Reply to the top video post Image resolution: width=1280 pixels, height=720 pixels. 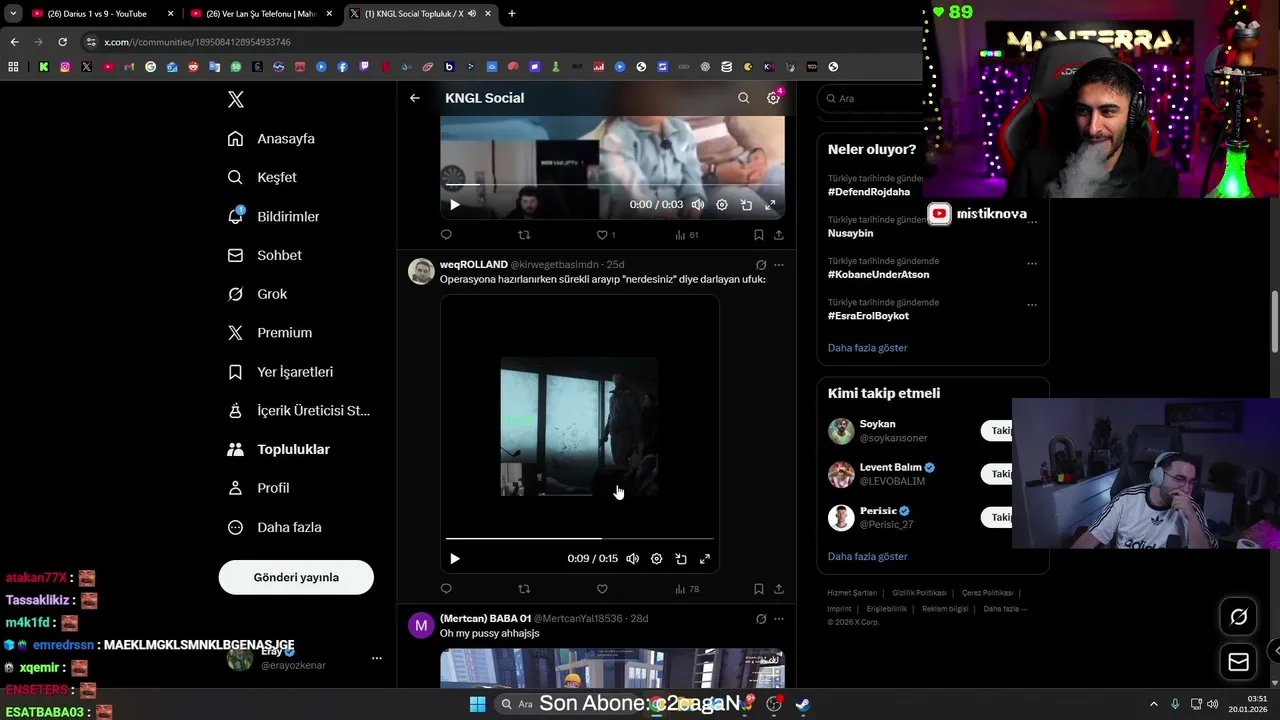446,235
